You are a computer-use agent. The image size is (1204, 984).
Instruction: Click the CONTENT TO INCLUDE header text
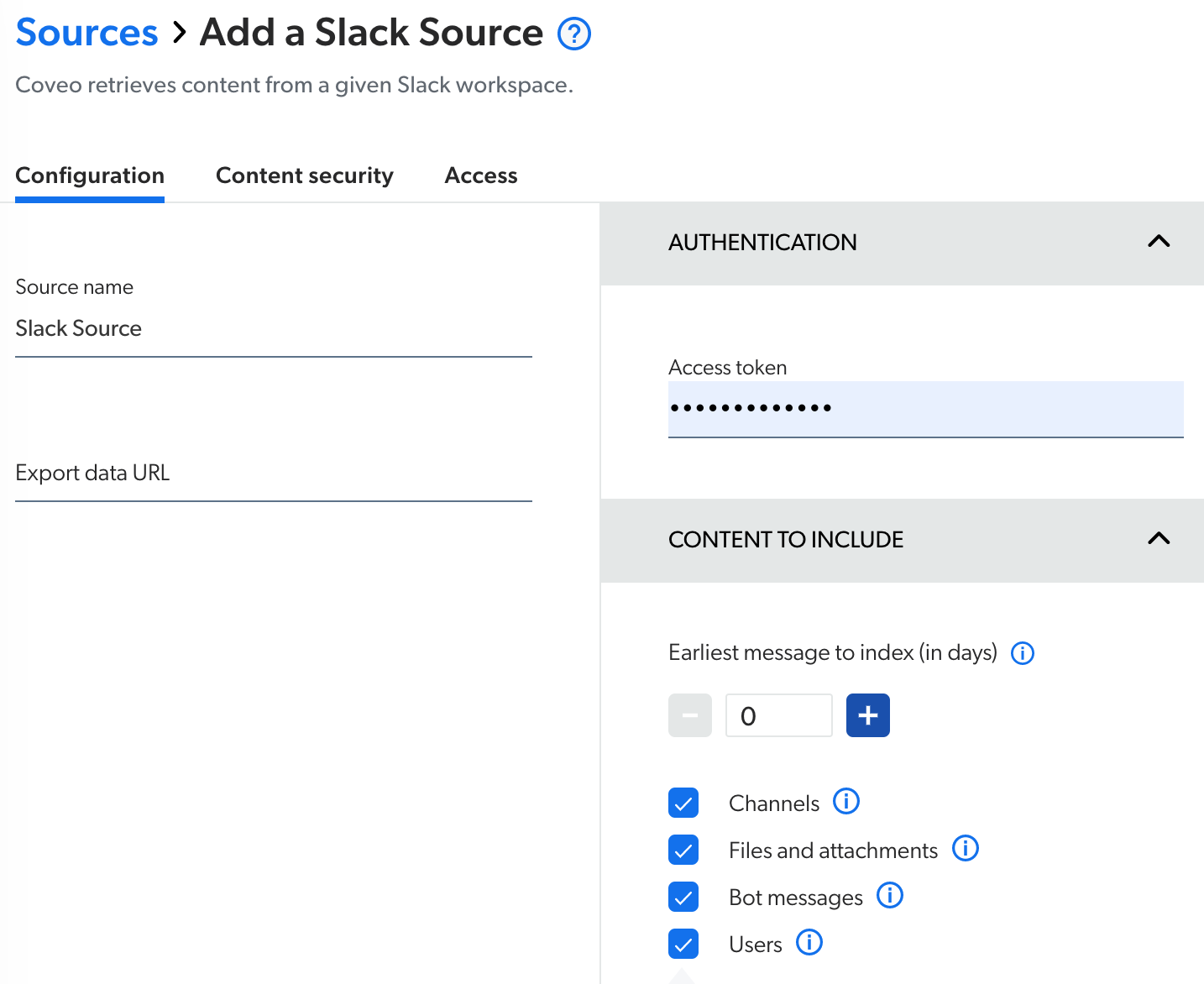pos(786,540)
